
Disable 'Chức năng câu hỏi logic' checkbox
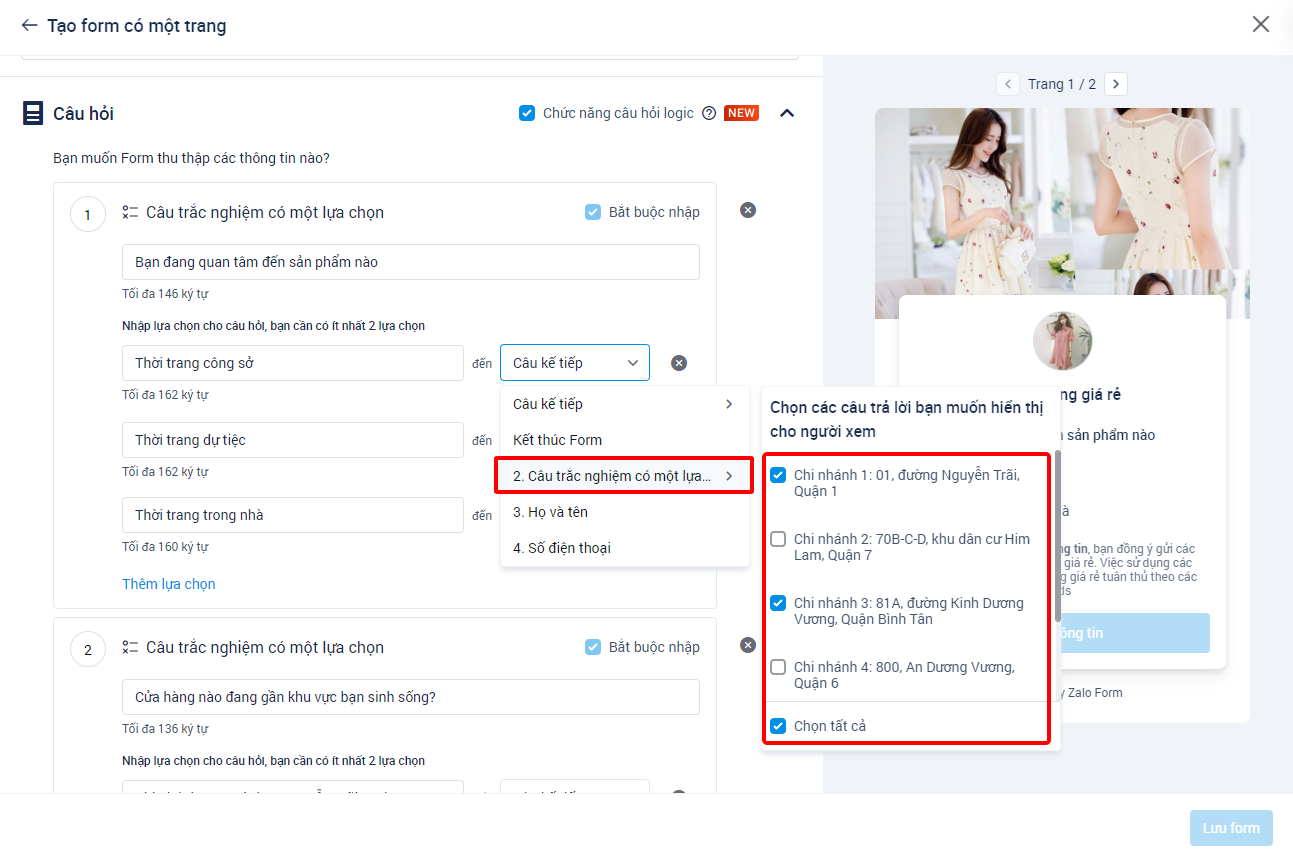click(x=527, y=112)
